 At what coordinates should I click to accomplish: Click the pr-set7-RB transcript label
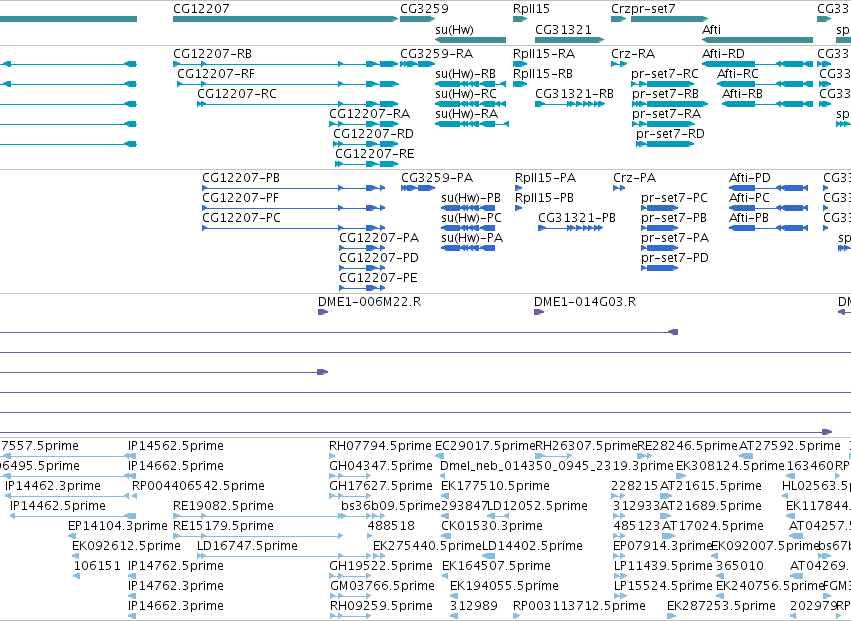point(666,94)
